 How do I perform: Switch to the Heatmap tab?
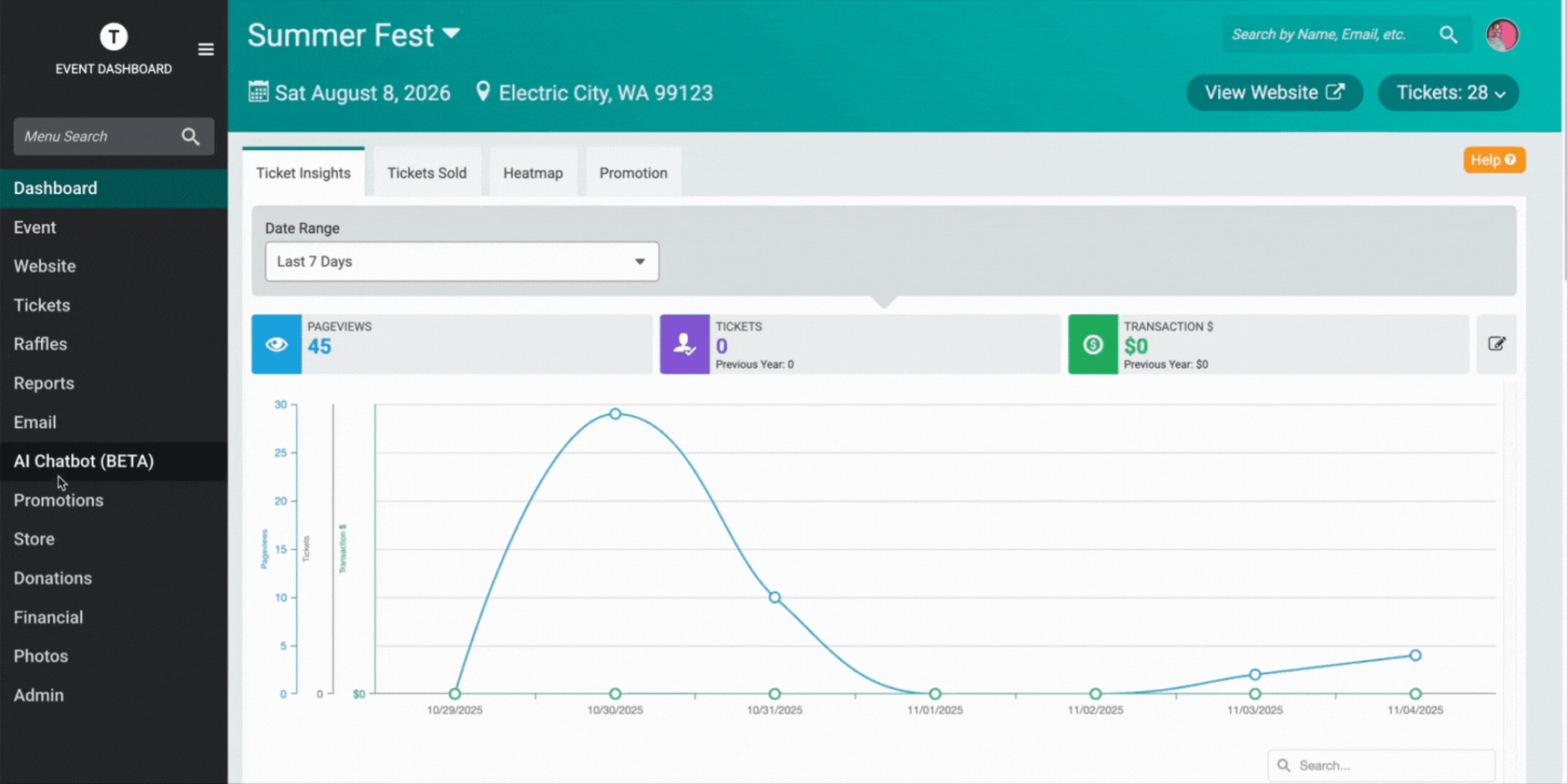[x=533, y=173]
